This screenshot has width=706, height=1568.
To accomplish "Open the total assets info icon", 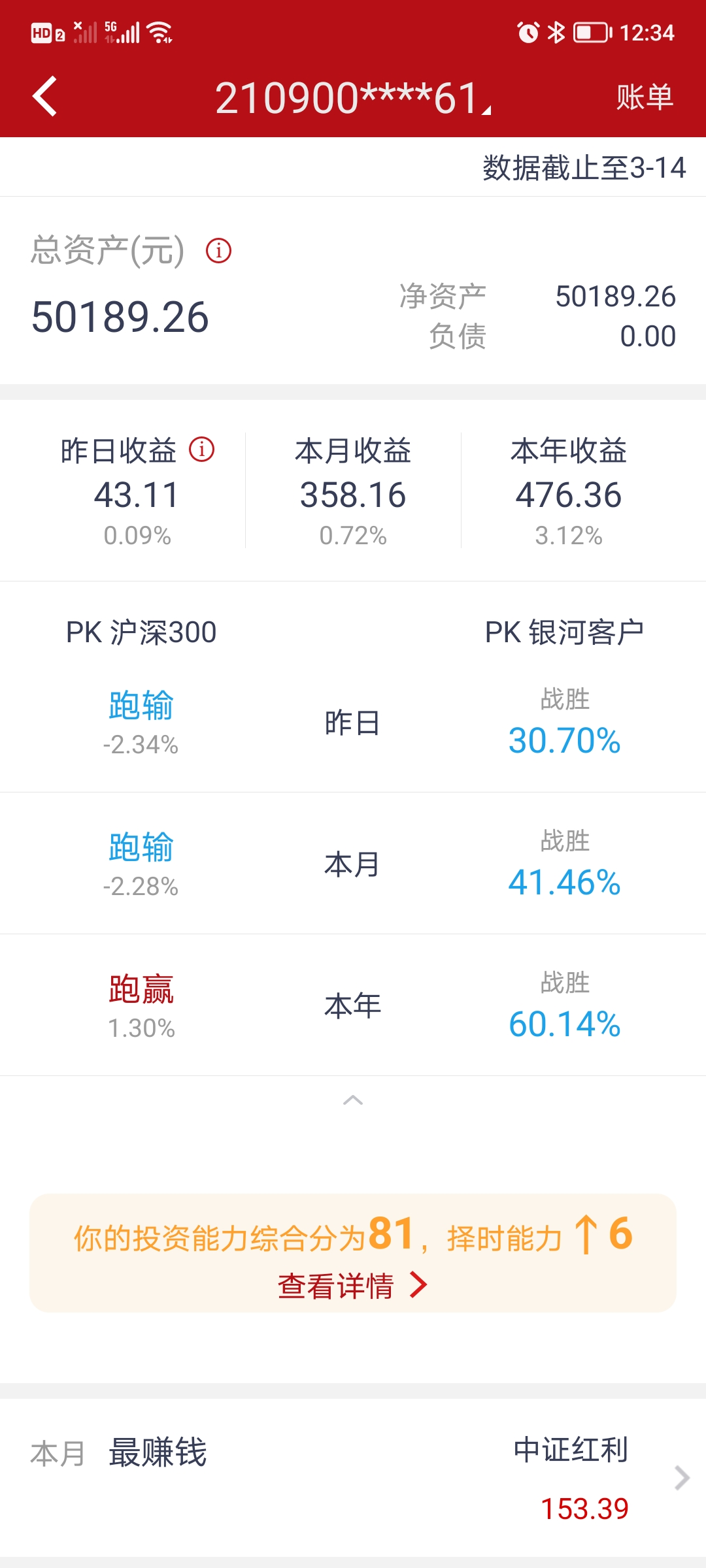I will point(218,250).
